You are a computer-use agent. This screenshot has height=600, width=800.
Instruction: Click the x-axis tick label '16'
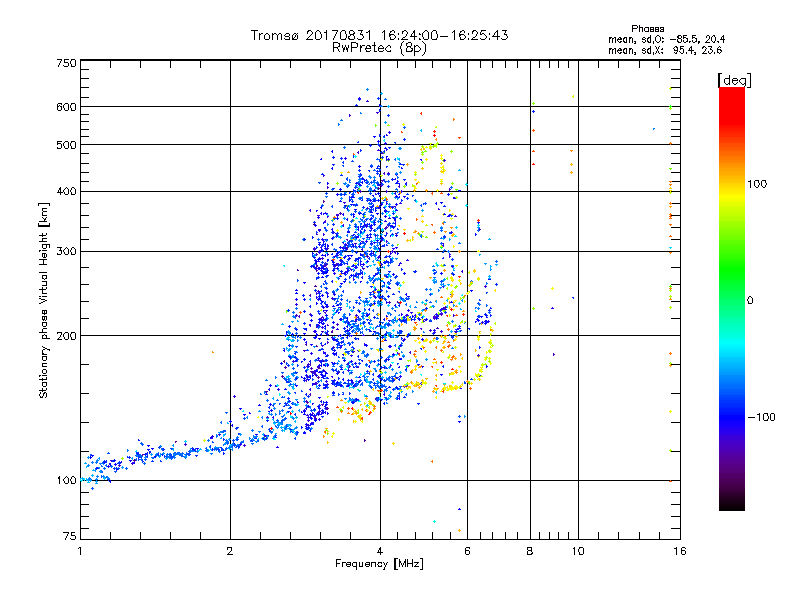(x=680, y=551)
